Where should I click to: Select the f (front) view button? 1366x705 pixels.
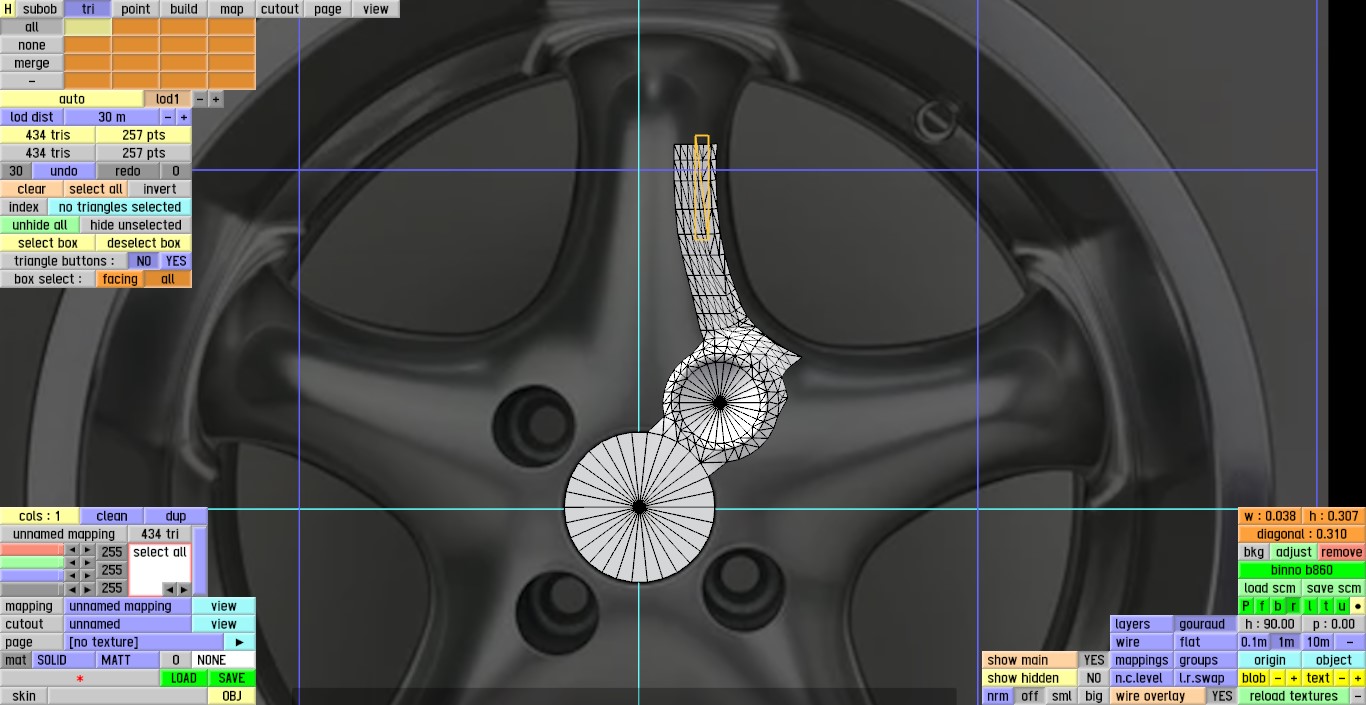point(1262,606)
